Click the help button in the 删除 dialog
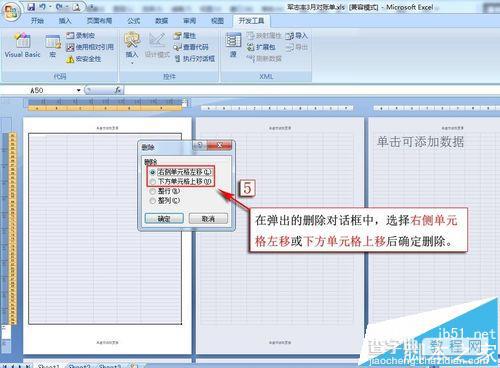This screenshot has width=500, height=368. coord(199,145)
